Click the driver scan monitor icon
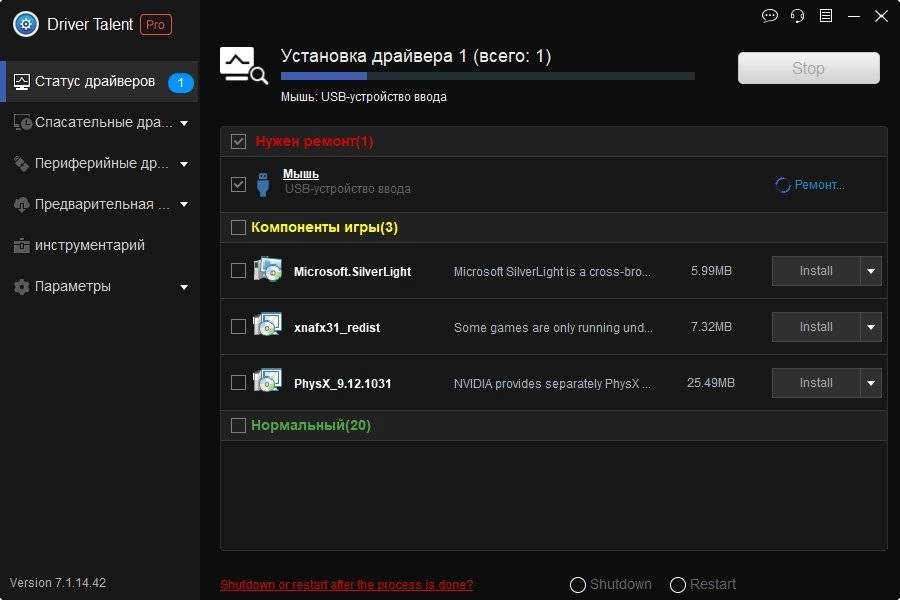 pyautogui.click(x=243, y=65)
